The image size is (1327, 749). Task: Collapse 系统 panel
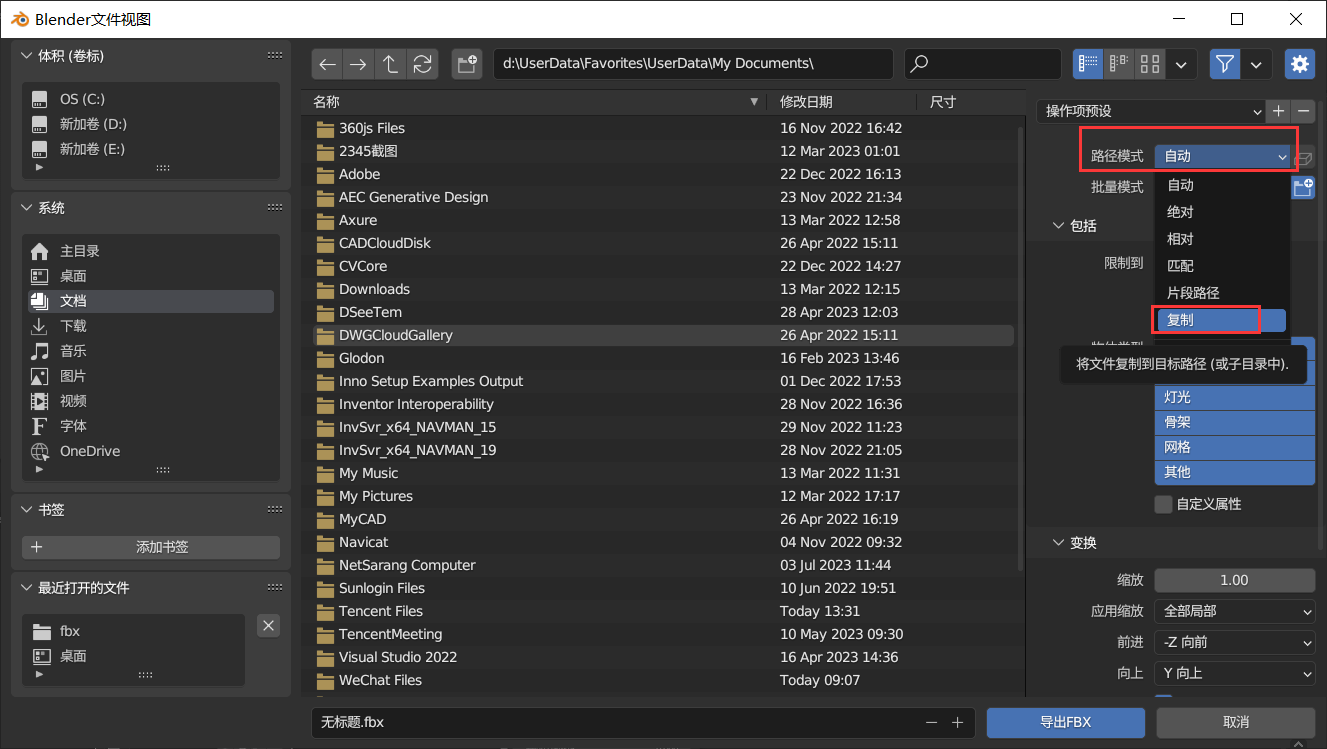(x=27, y=208)
